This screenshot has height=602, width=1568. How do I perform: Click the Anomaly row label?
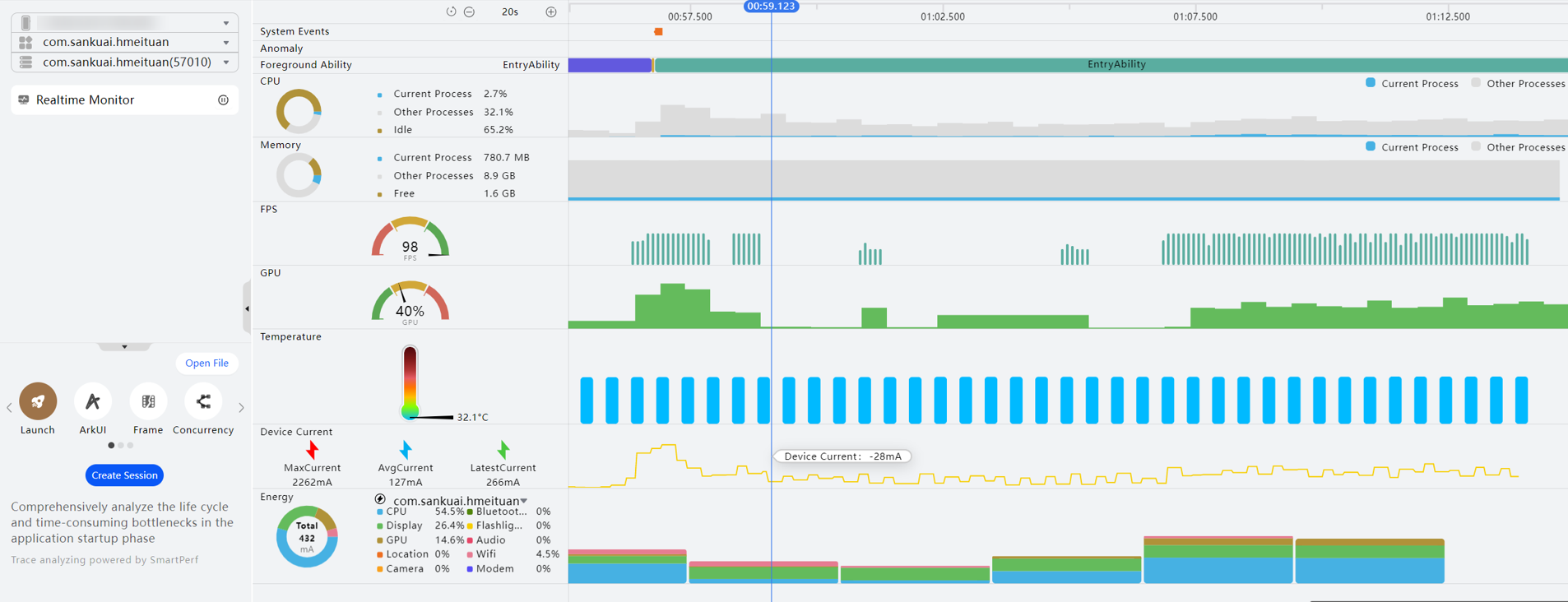[x=281, y=49]
